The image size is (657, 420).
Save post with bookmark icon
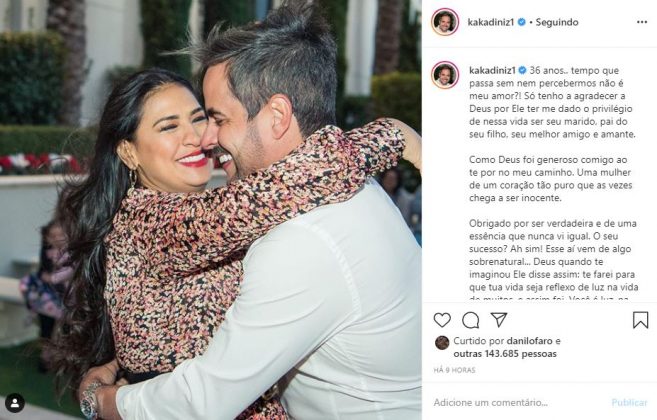640,320
